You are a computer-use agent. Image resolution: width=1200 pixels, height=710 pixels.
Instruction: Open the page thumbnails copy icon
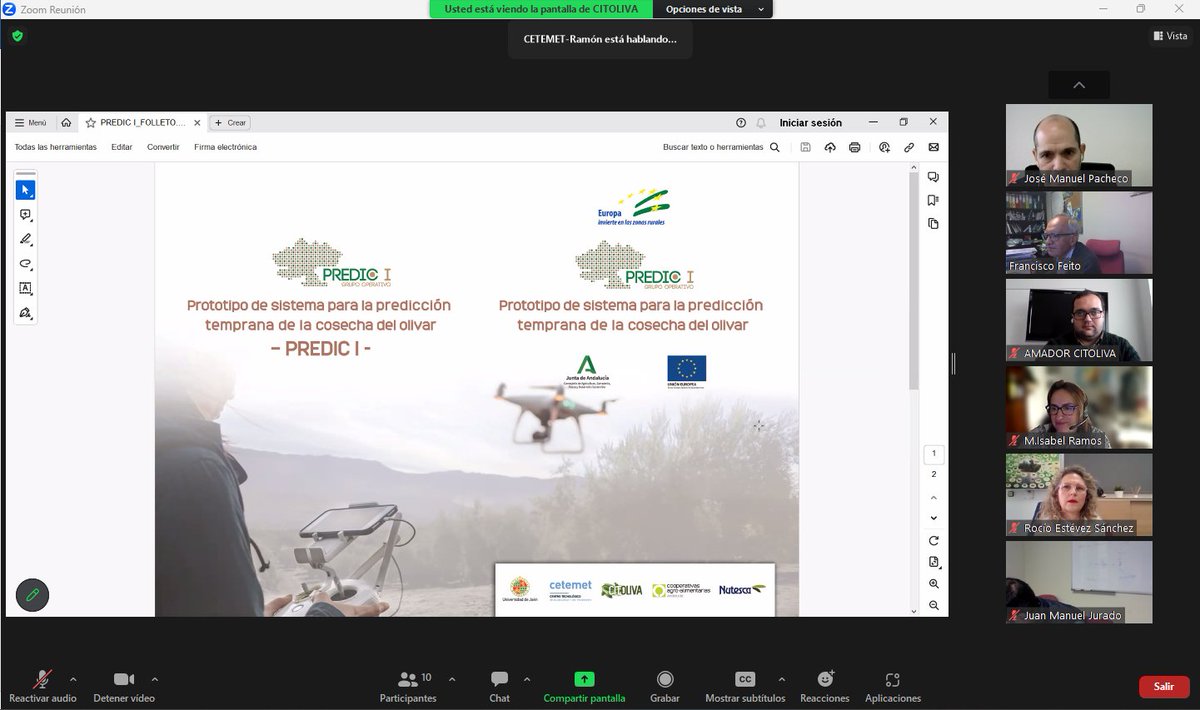(x=933, y=223)
